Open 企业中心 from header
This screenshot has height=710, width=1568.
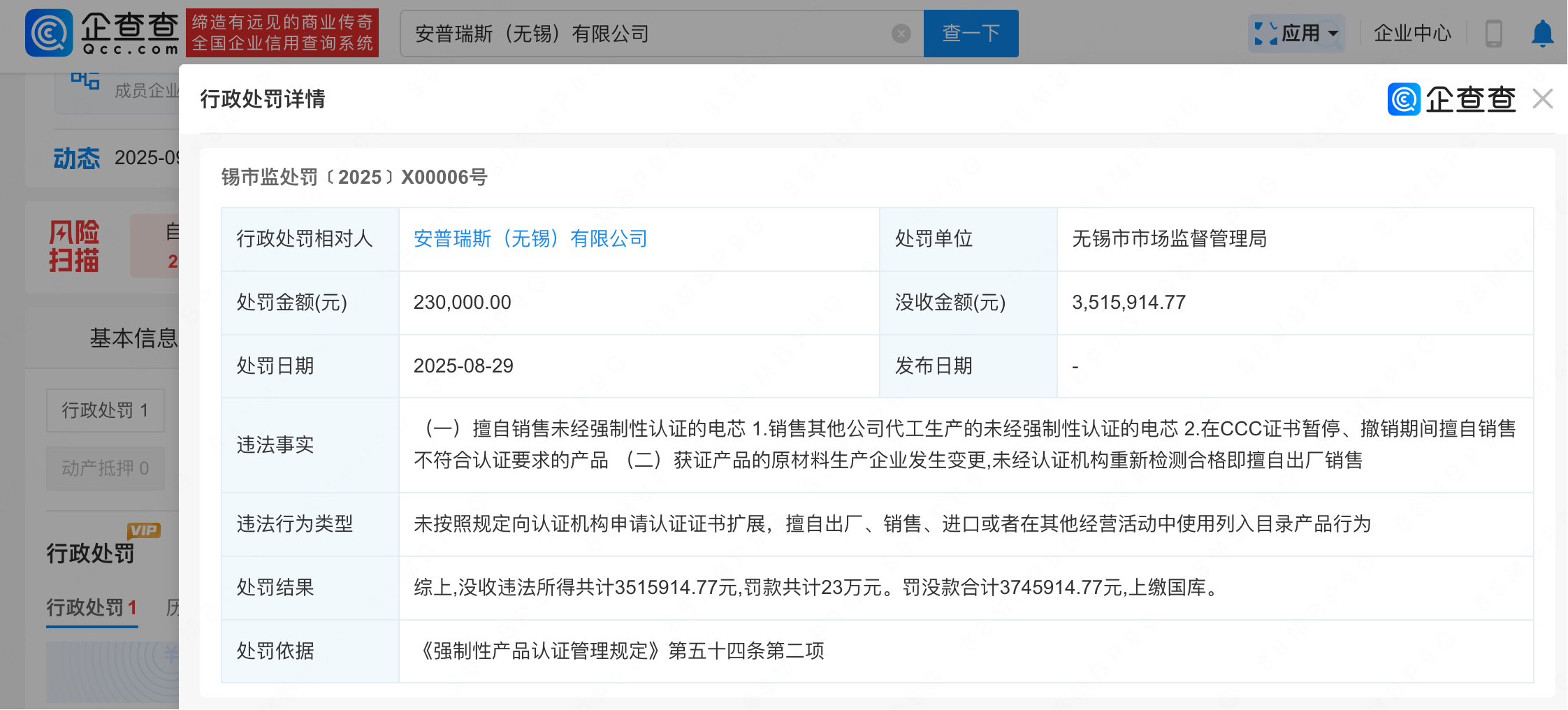click(1412, 33)
